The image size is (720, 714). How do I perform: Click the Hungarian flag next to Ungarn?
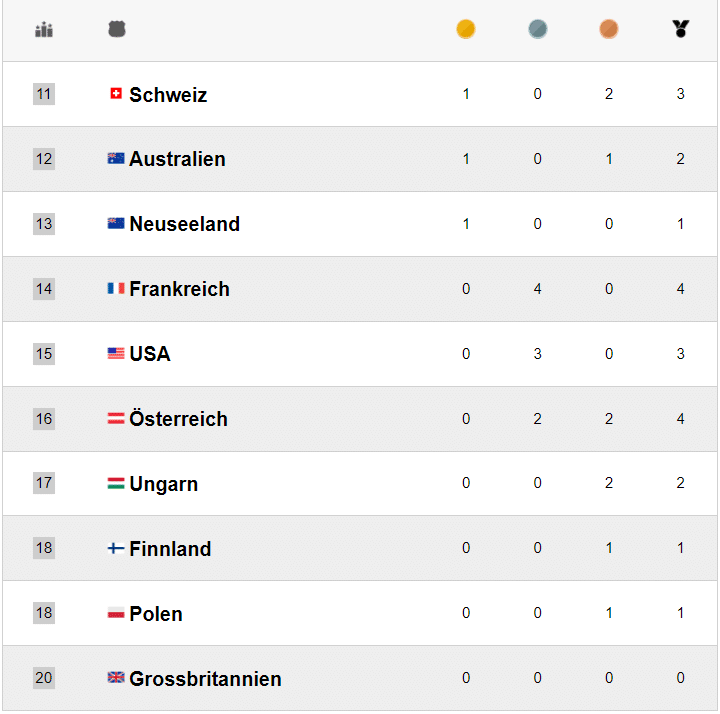pos(116,484)
